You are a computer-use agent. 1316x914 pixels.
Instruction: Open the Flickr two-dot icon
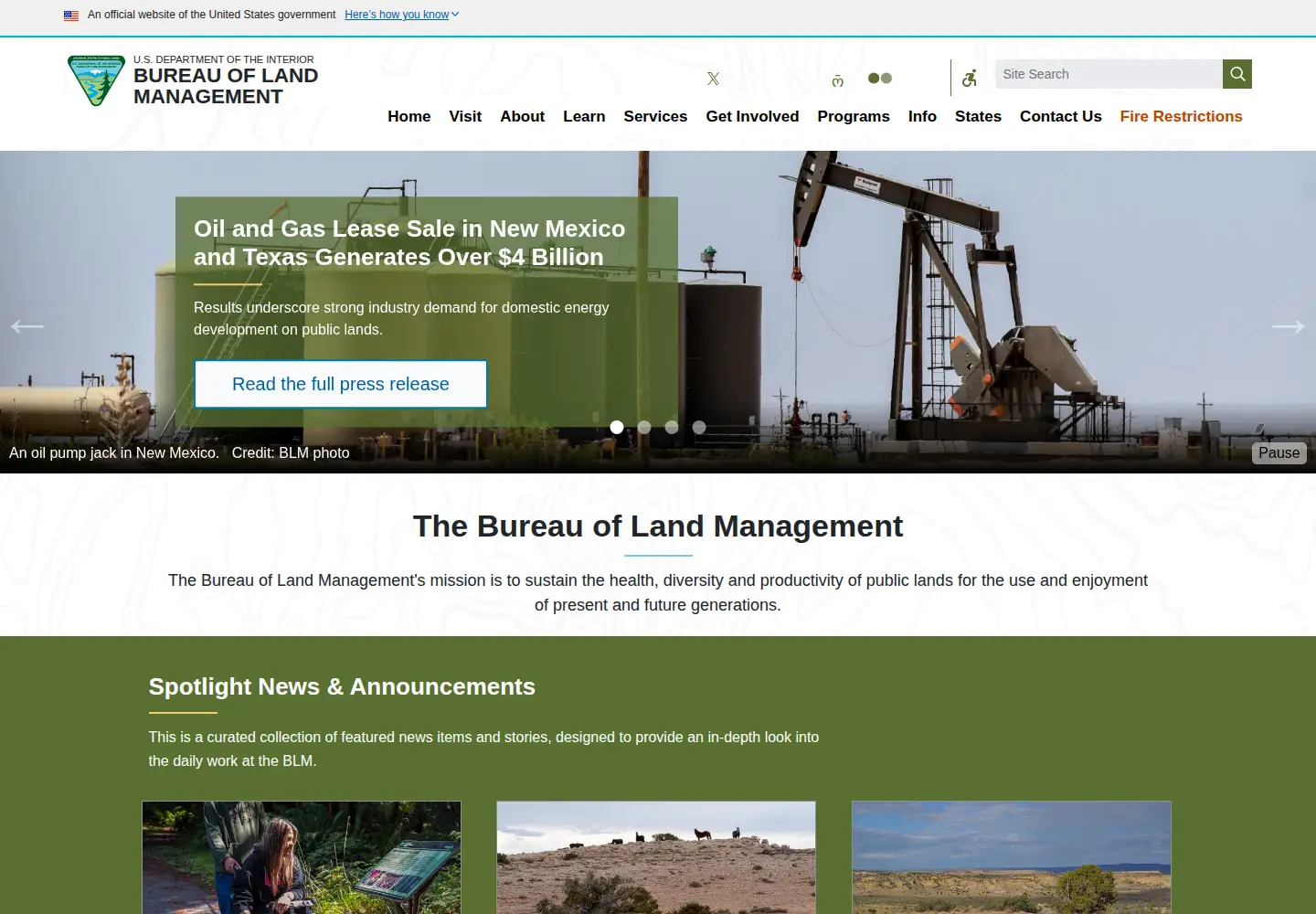click(880, 79)
